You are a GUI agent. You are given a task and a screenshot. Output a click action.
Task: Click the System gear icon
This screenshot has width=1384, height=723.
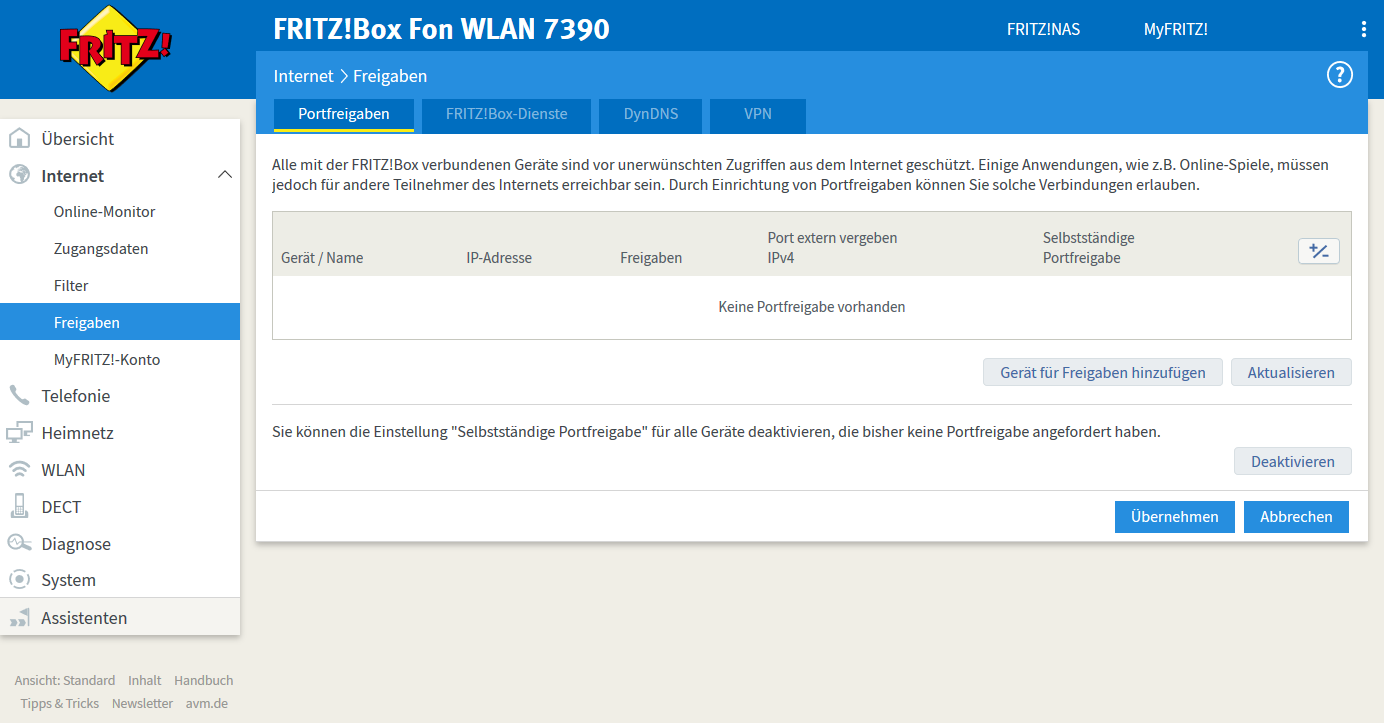coord(19,579)
